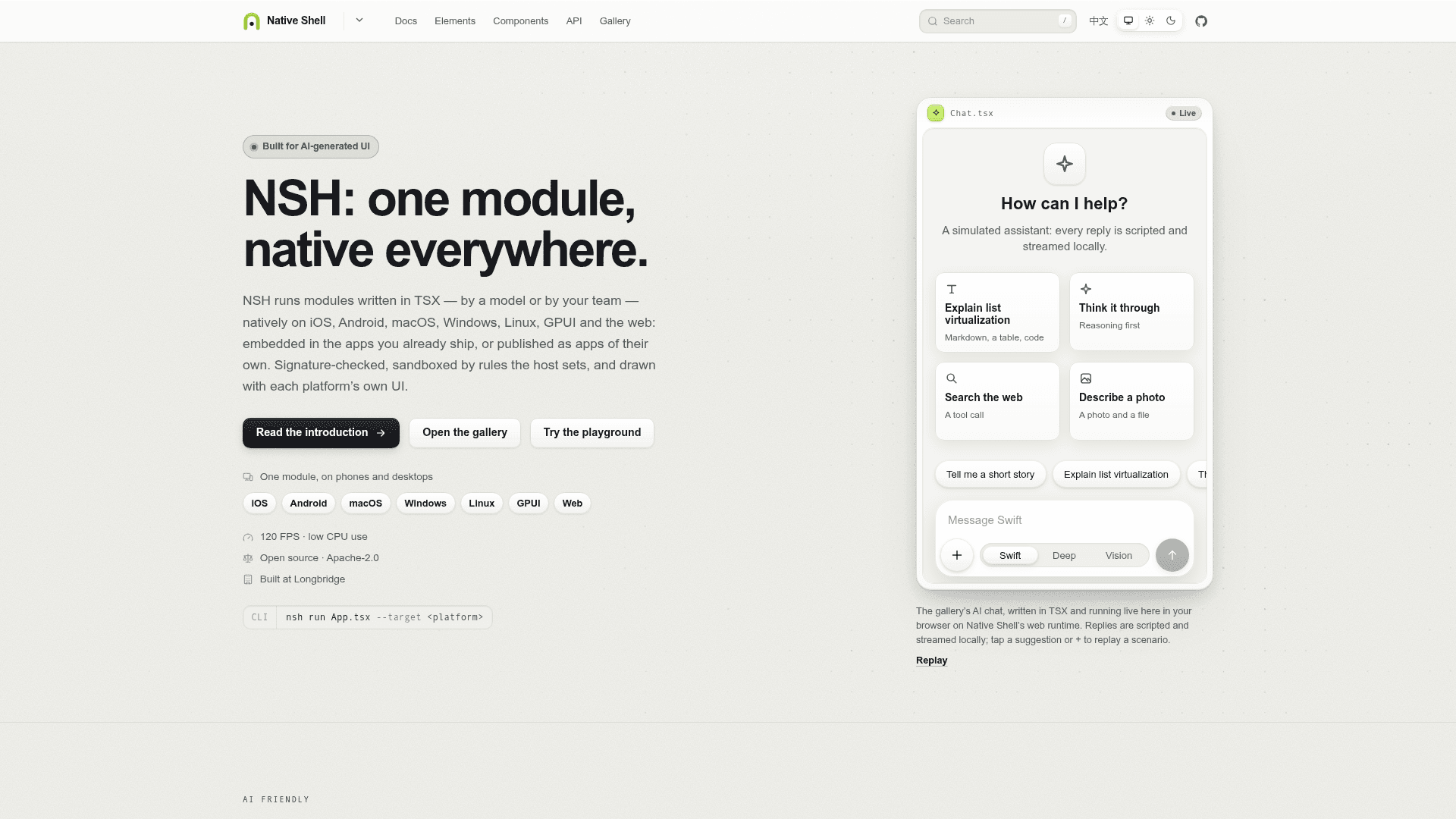Viewport: 1456px width, 819px height.
Task: Click the large sparkle assistant icon
Action: tap(1065, 164)
